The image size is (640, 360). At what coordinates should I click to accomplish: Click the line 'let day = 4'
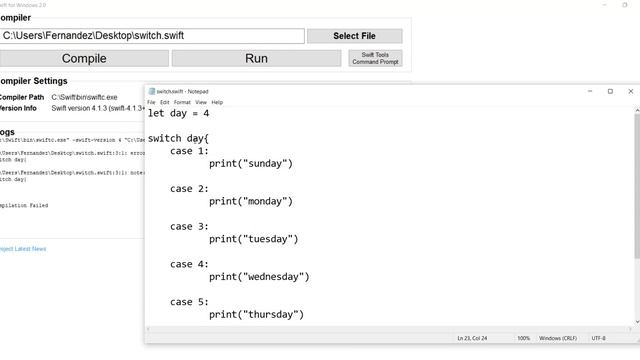(178, 113)
